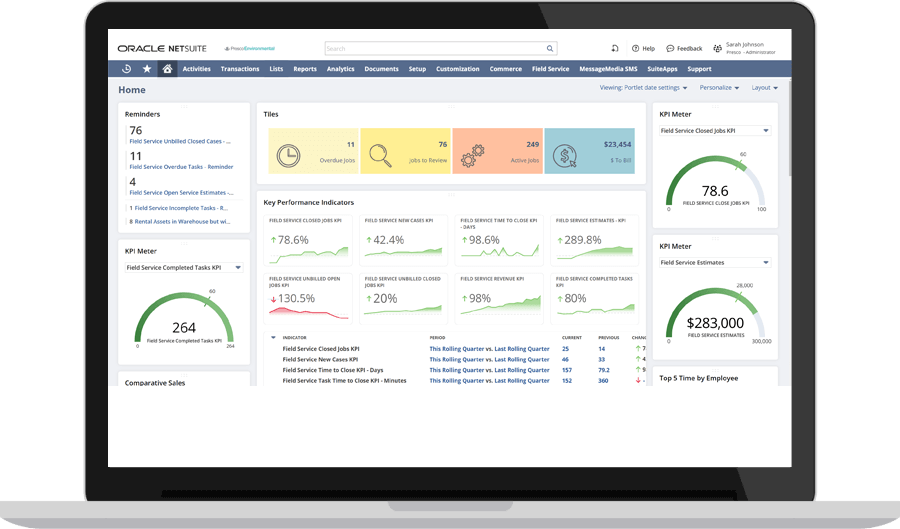Viewport: 900px width, 529px height.
Task: Click the up arrow on 78.6% KPI
Action: 273,240
